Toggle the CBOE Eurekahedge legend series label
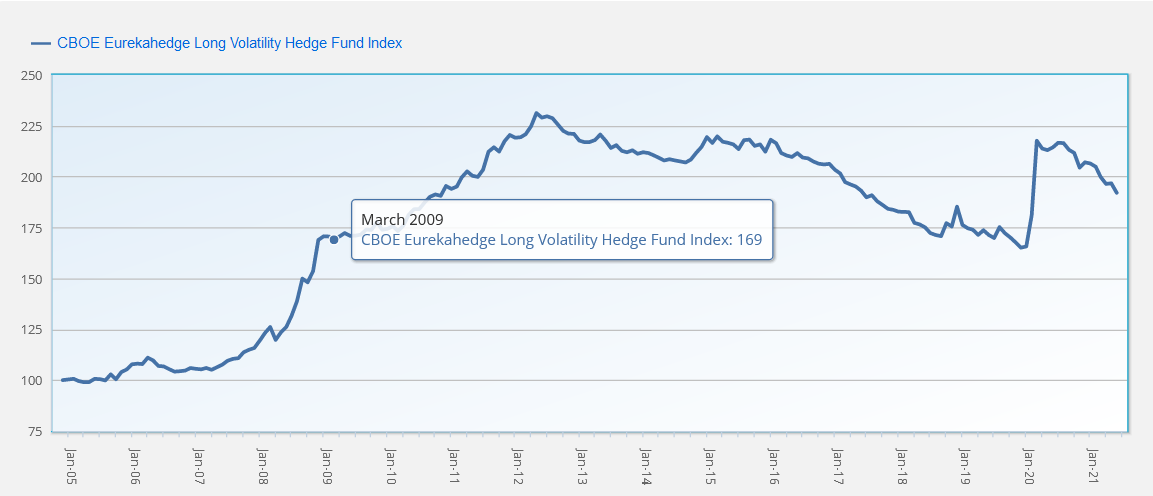Viewport: 1153px width, 496px height. pyautogui.click(x=229, y=43)
